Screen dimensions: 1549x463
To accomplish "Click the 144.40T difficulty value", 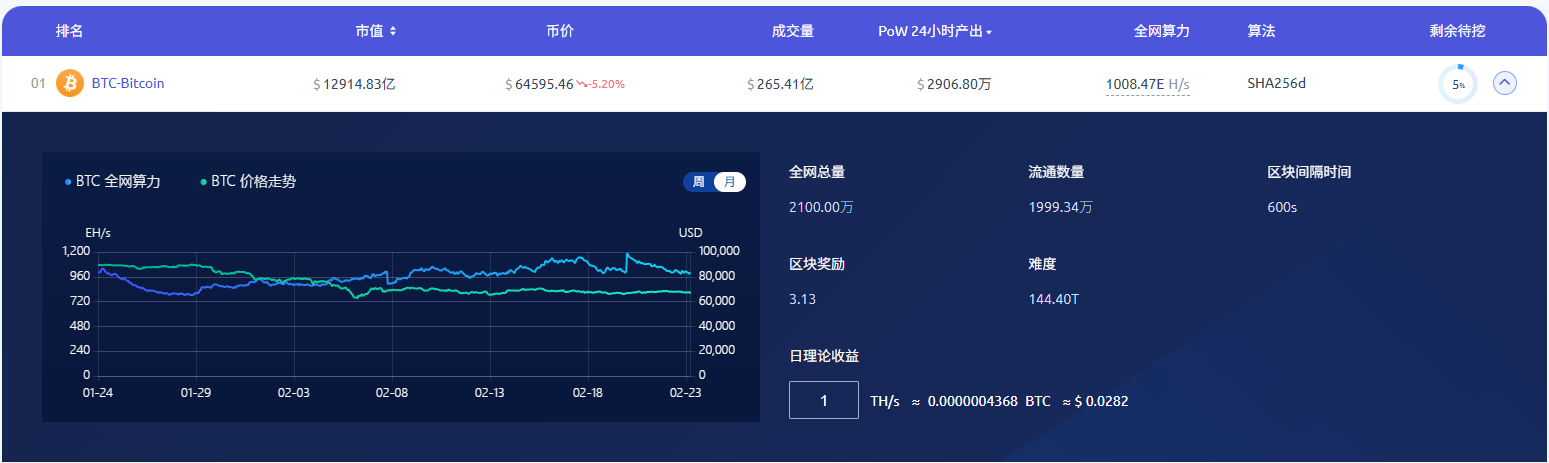I will 1053,299.
